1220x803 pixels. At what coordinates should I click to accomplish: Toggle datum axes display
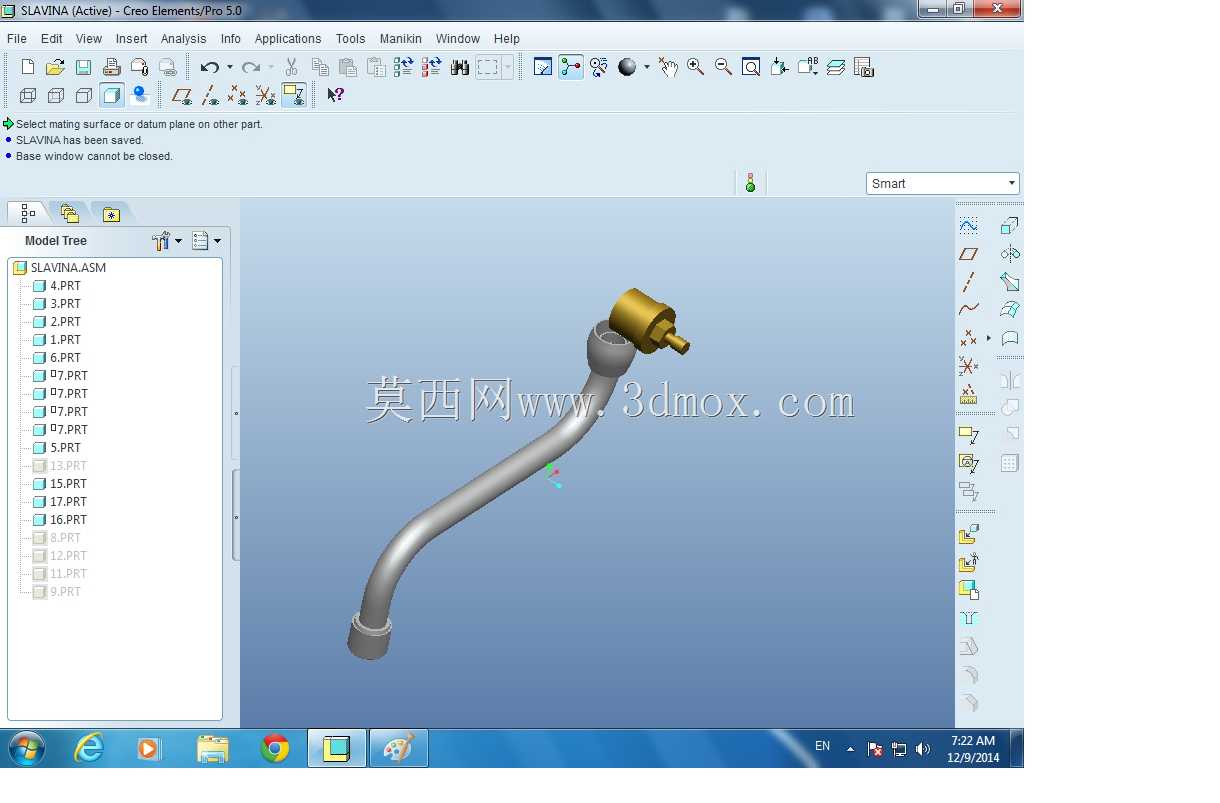pyautogui.click(x=210, y=95)
